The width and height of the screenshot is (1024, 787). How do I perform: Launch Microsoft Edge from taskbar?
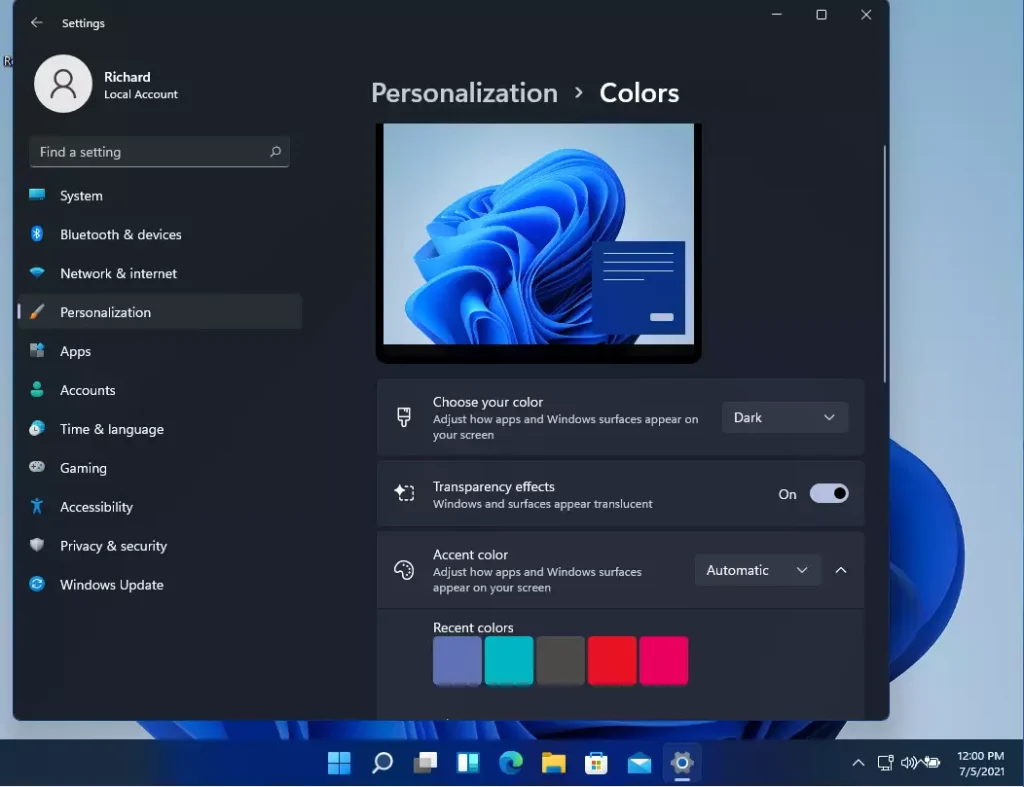click(x=511, y=762)
